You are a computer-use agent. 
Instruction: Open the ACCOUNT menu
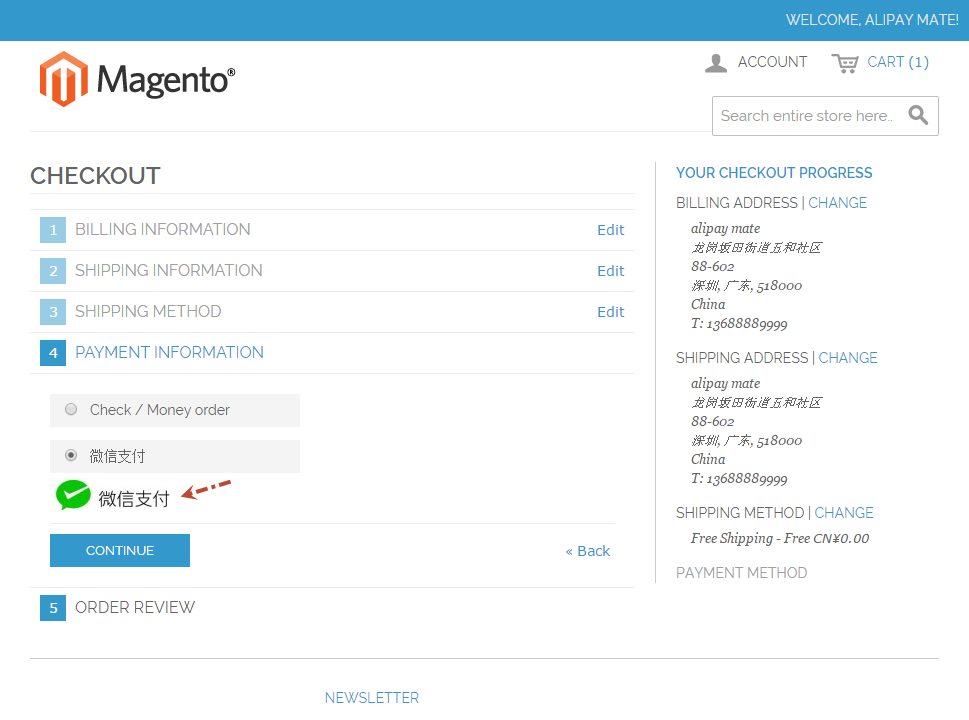tap(772, 62)
